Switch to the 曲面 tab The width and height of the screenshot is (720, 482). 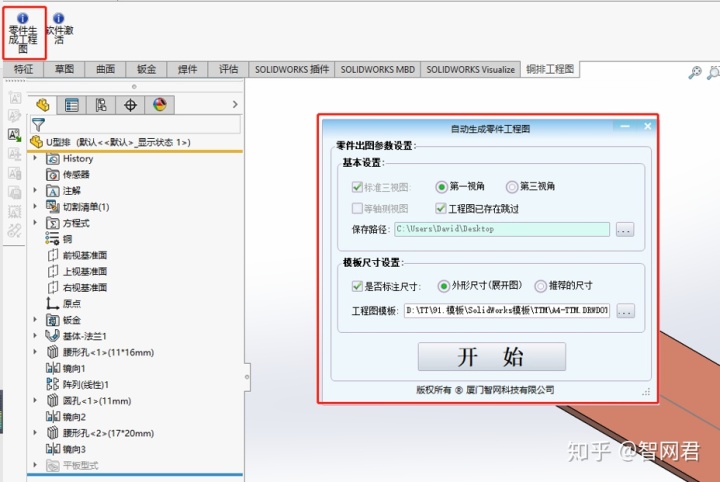click(105, 69)
